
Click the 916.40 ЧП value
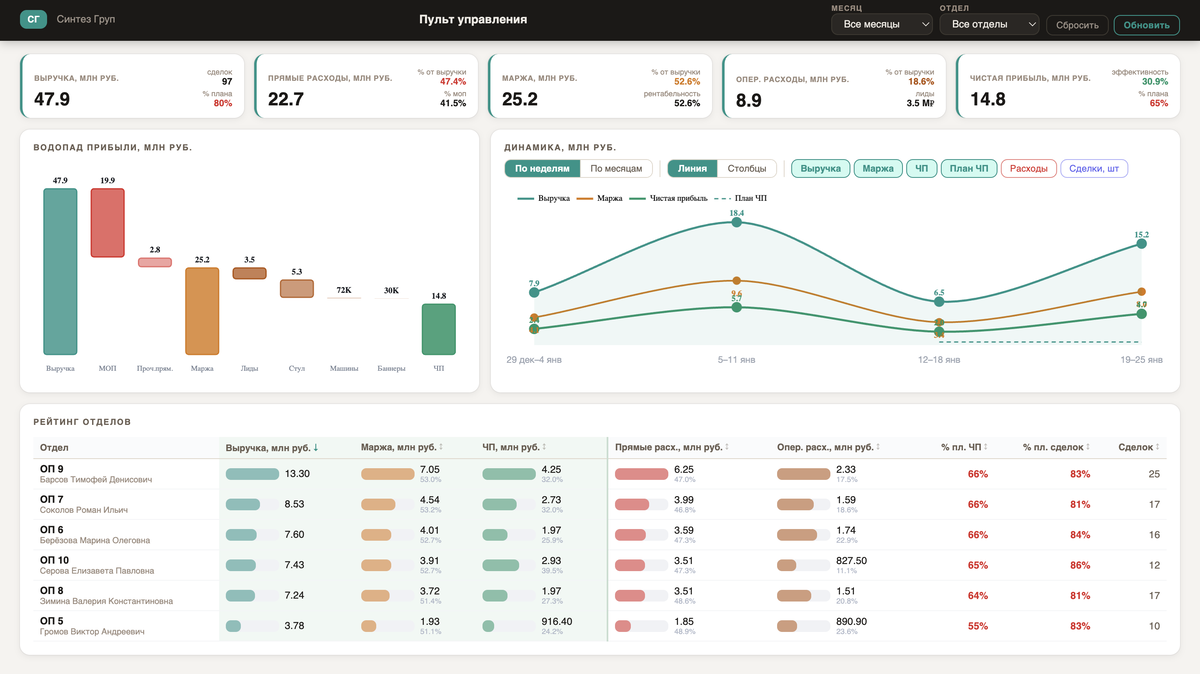pos(557,622)
